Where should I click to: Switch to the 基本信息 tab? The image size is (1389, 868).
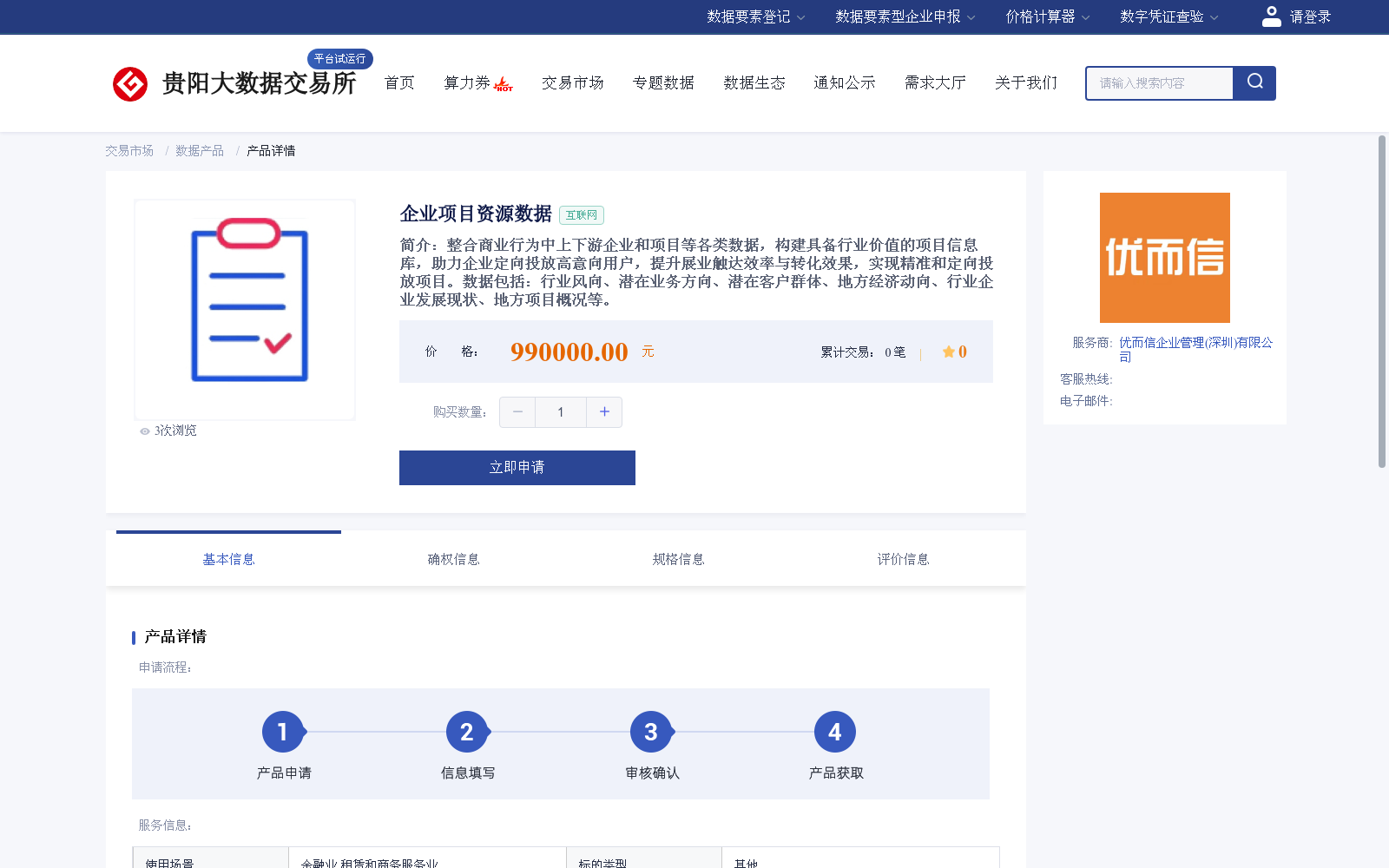(228, 560)
